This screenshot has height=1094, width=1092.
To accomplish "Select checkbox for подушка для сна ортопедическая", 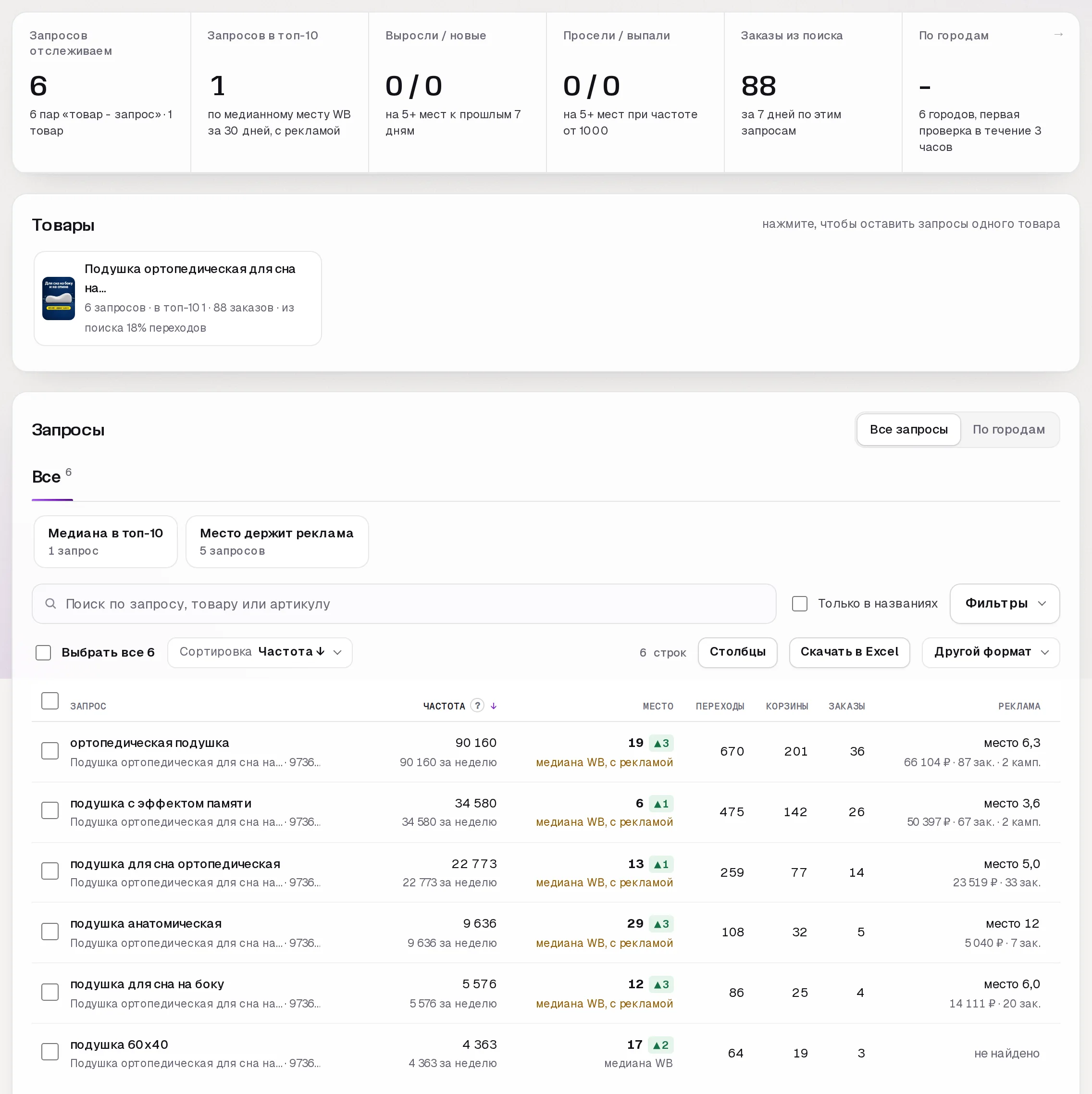I will (x=50, y=871).
